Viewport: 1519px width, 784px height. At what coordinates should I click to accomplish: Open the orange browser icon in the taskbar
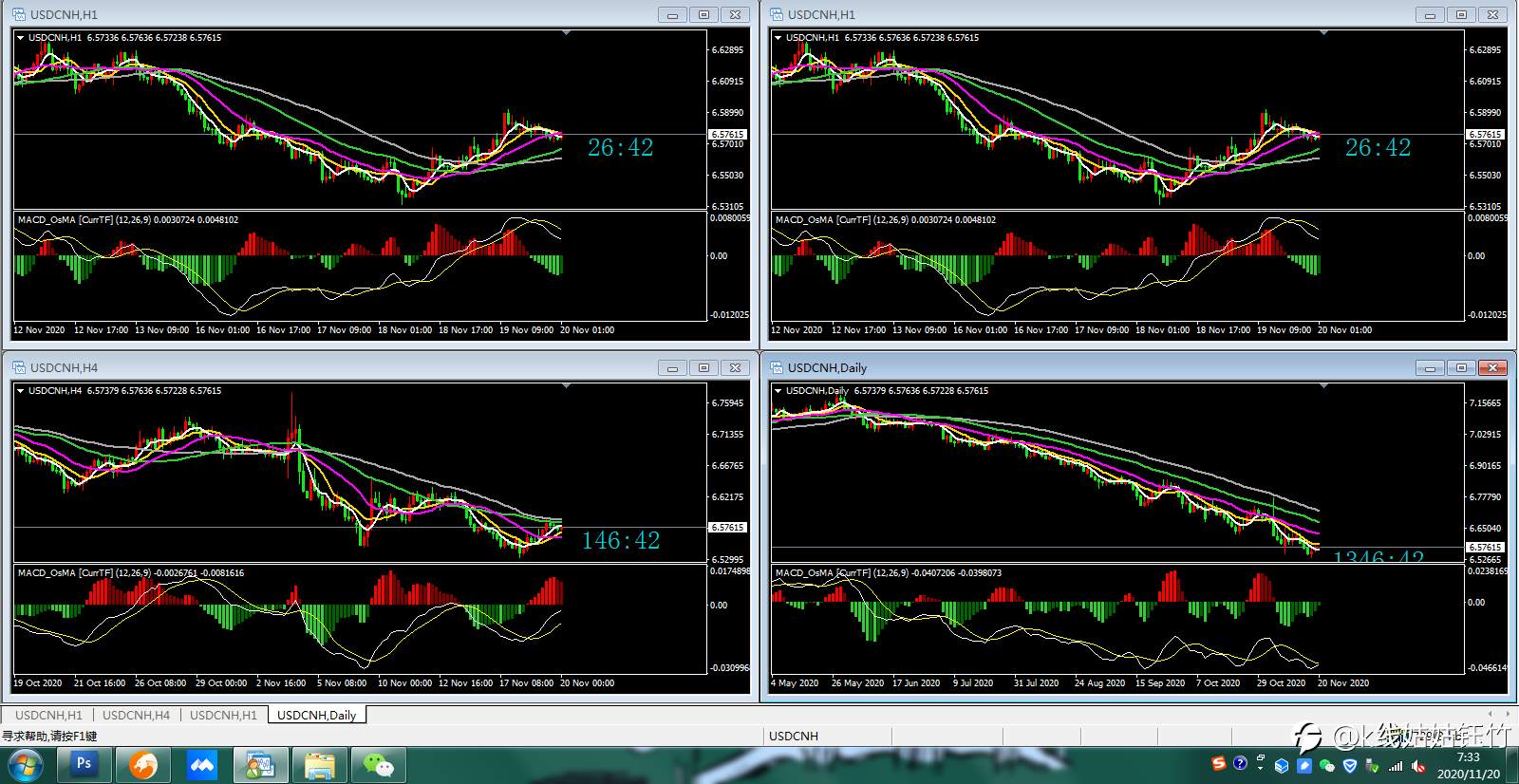143,764
